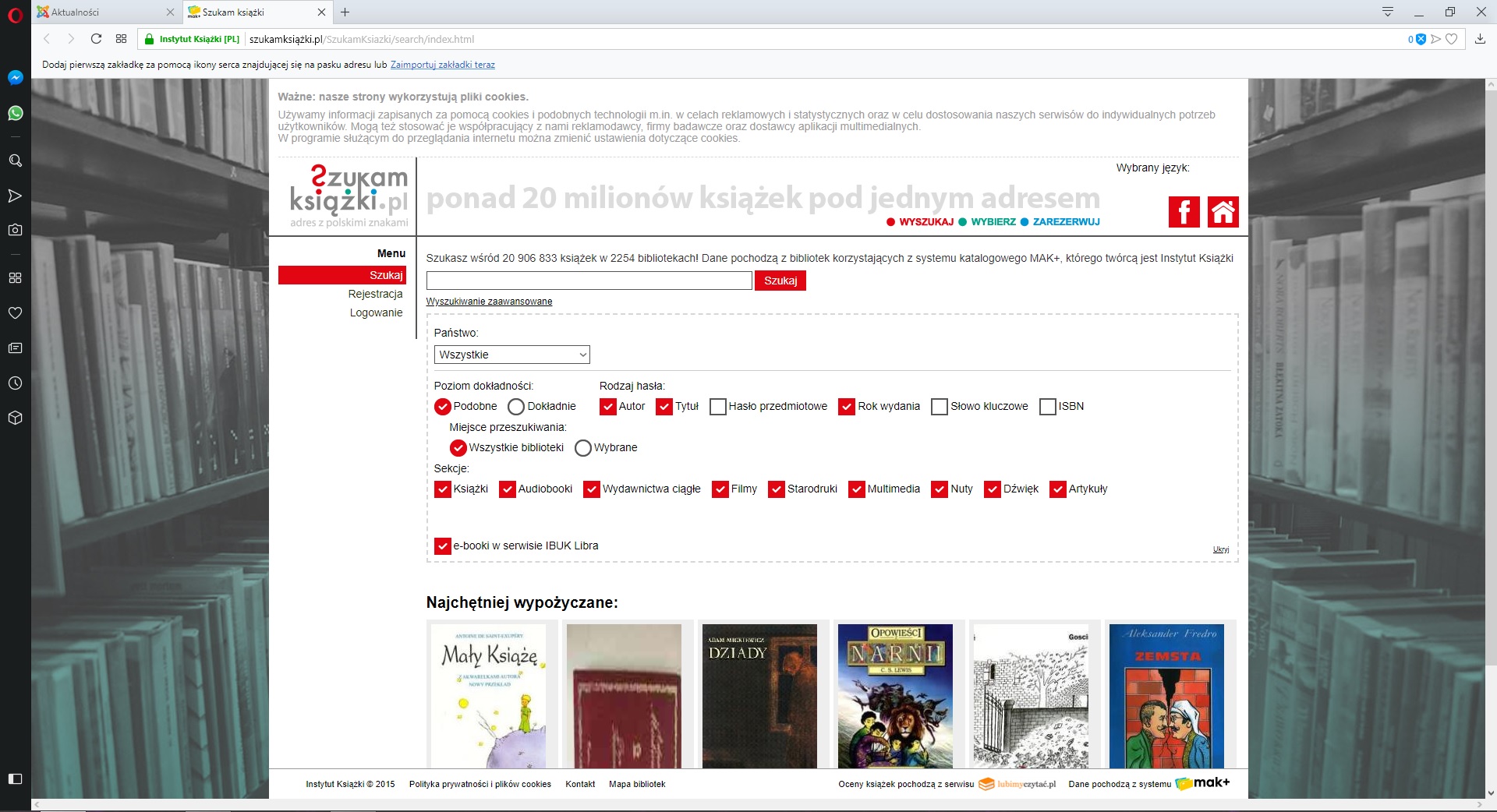Viewport: 1497px width, 812px height.
Task: Uncheck the Rok wydania checkbox
Action: click(847, 407)
